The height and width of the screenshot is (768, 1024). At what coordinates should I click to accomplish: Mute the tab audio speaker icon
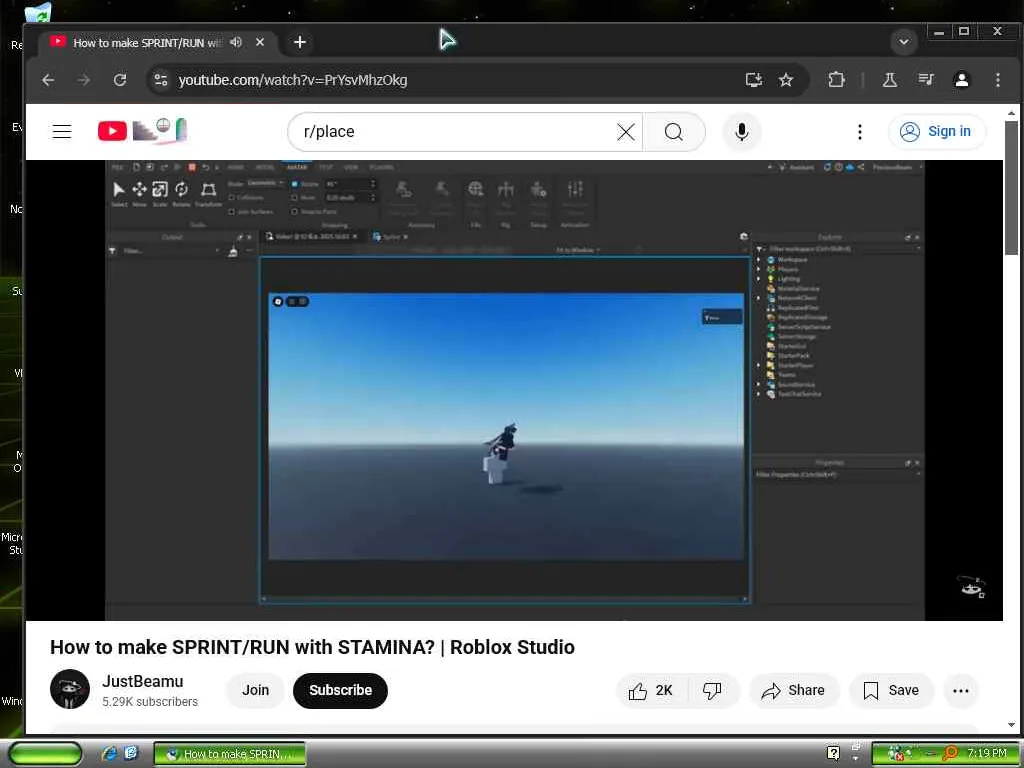pos(236,42)
